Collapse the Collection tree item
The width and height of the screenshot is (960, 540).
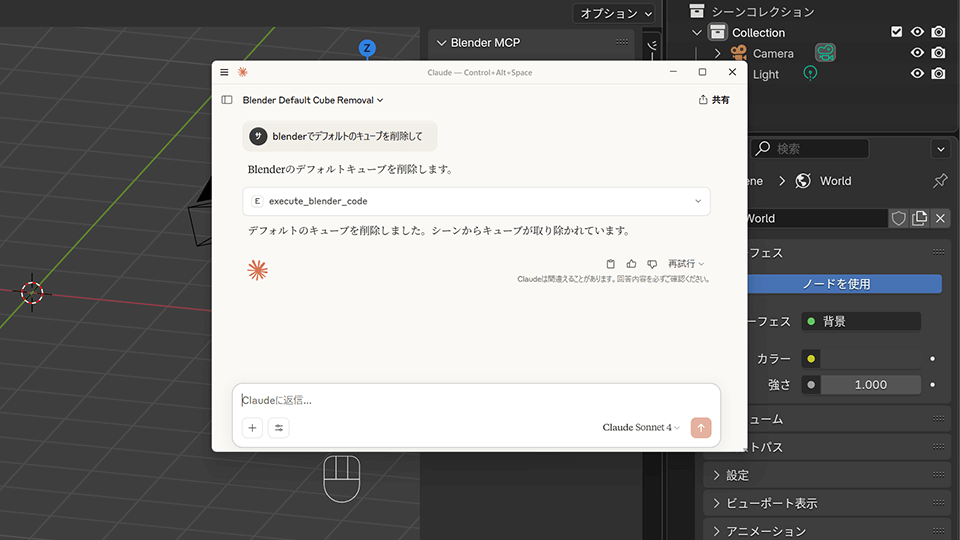pyautogui.click(x=697, y=32)
